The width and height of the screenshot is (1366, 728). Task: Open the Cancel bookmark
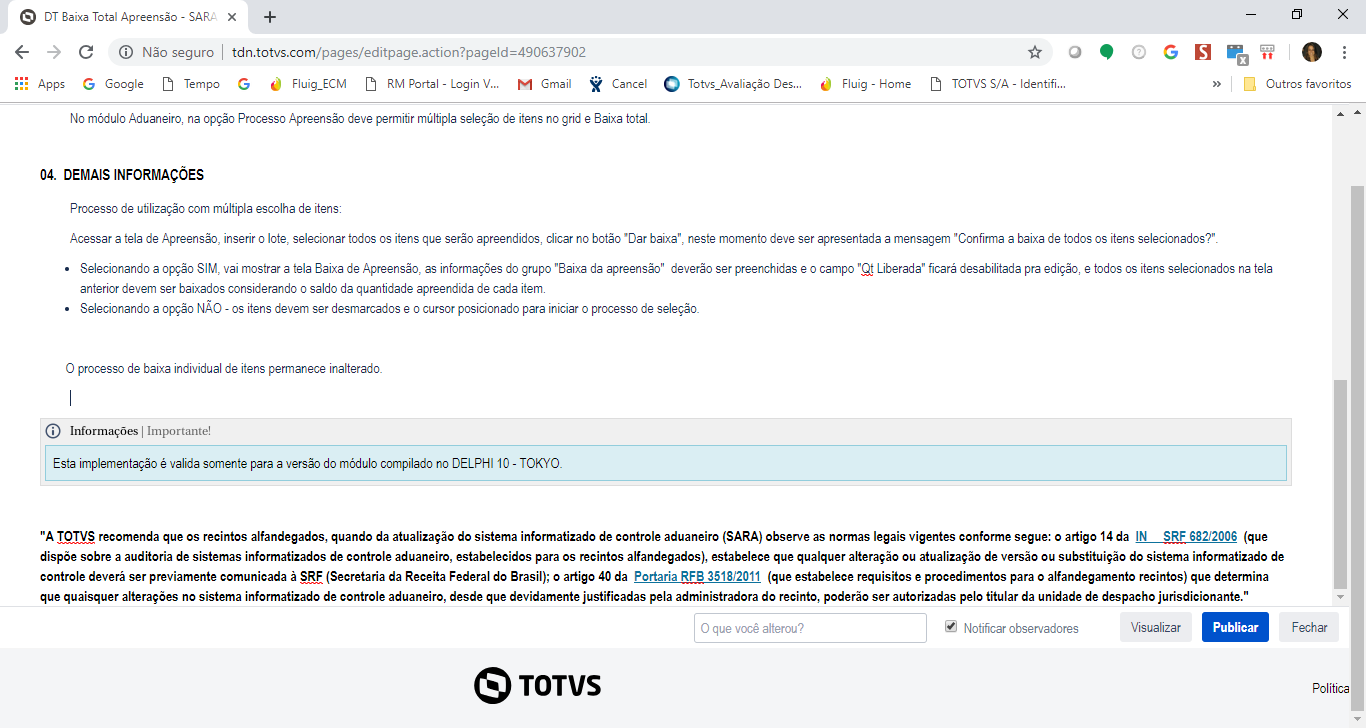618,84
